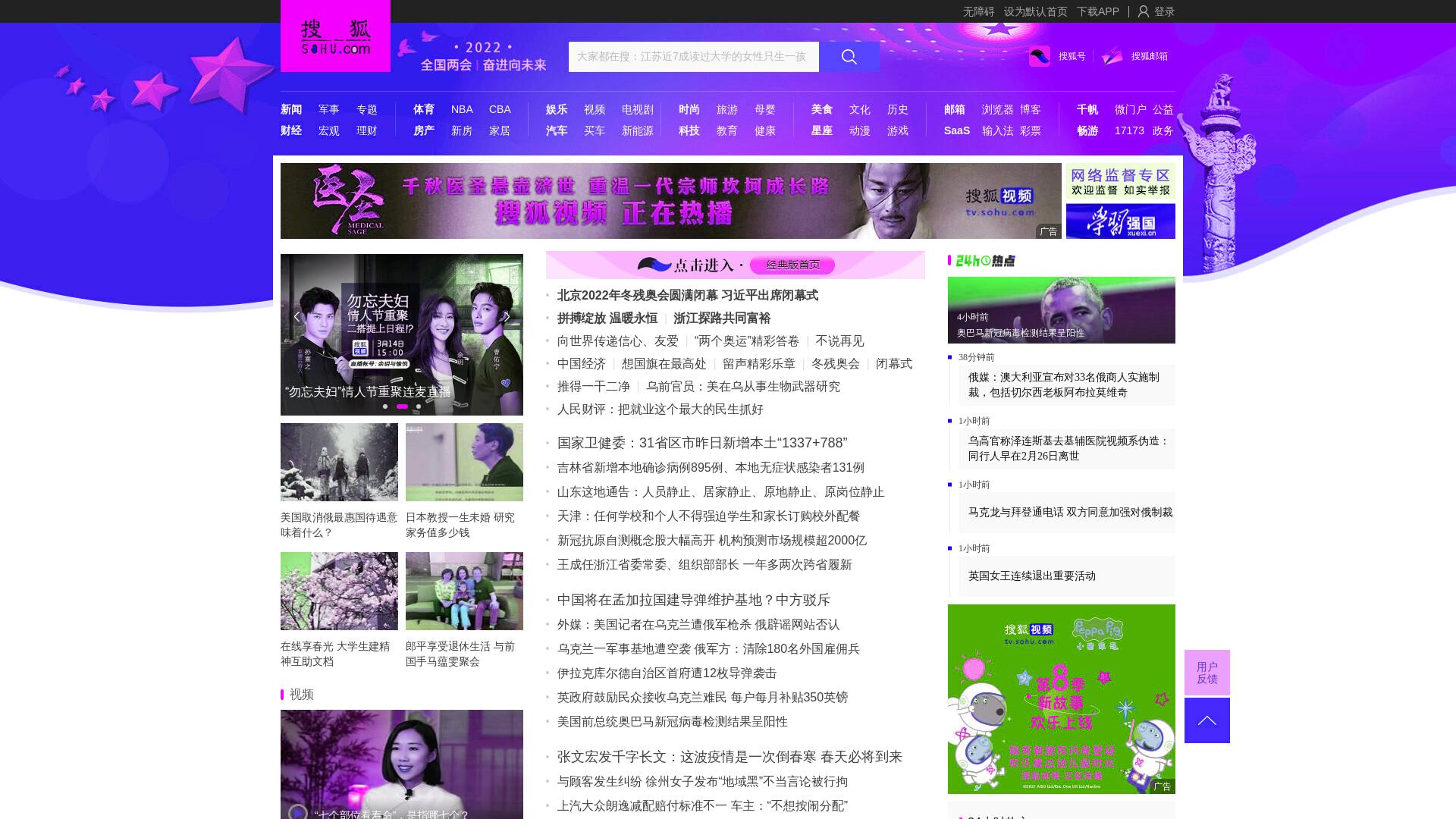The height and width of the screenshot is (819, 1456).
Task: Open the 畅游 nav link
Action: point(1087,130)
